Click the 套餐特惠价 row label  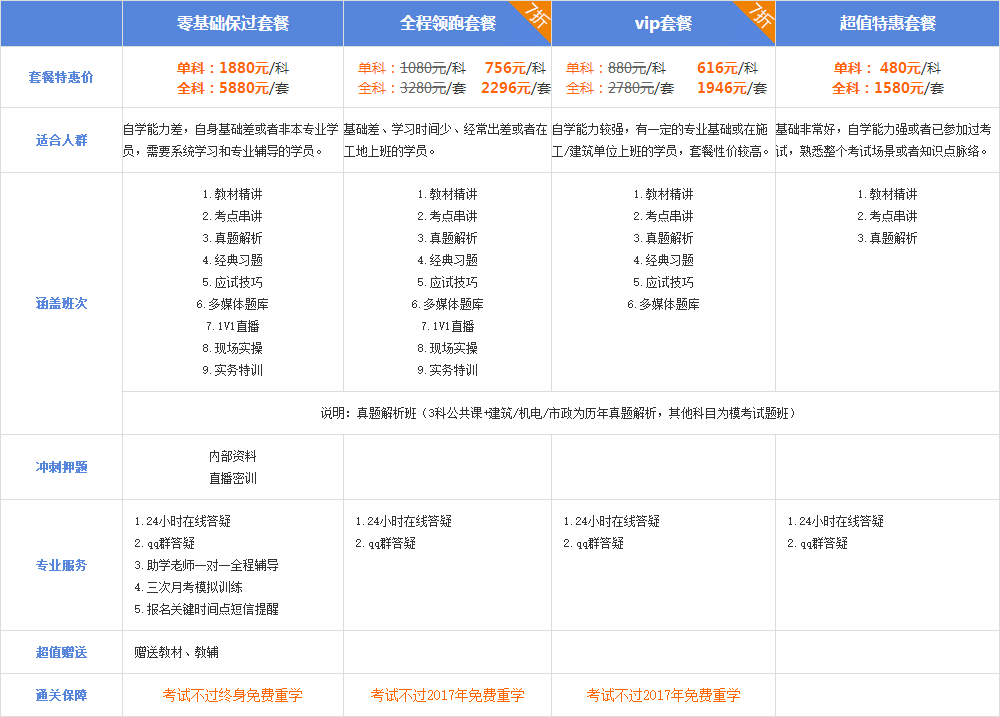(61, 77)
